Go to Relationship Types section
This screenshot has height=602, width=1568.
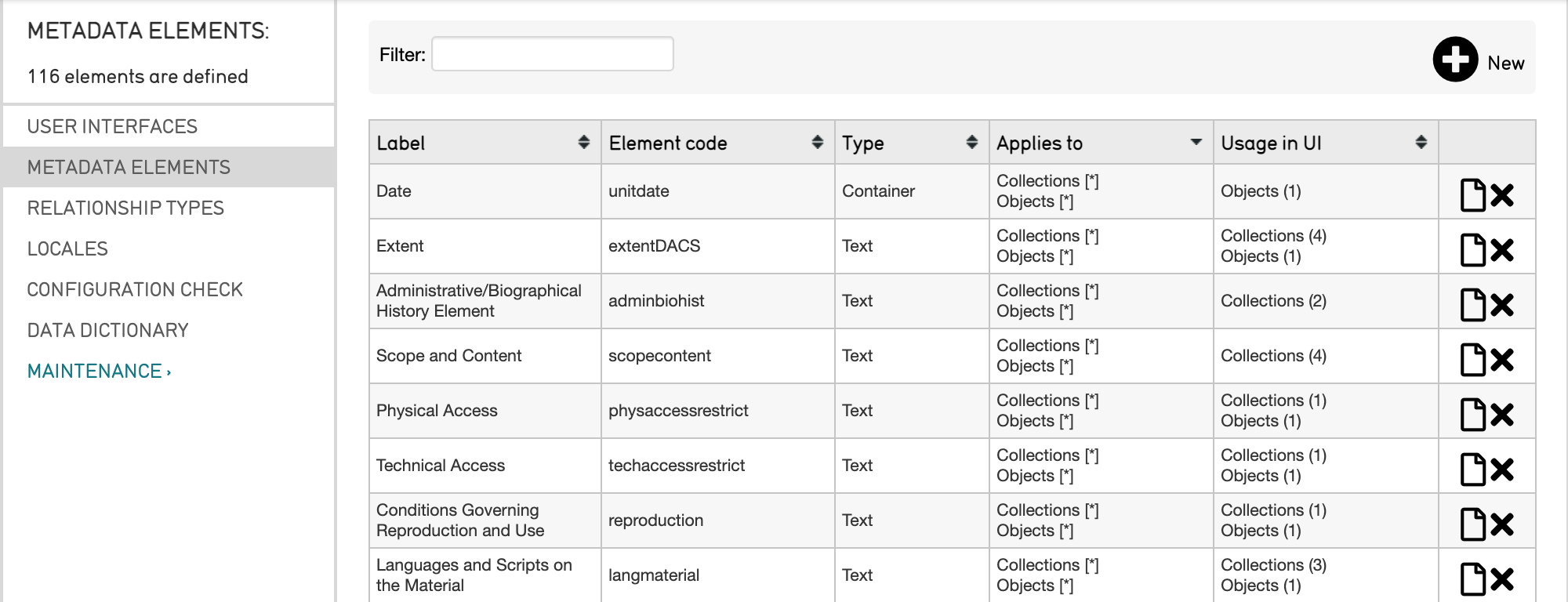click(x=125, y=208)
